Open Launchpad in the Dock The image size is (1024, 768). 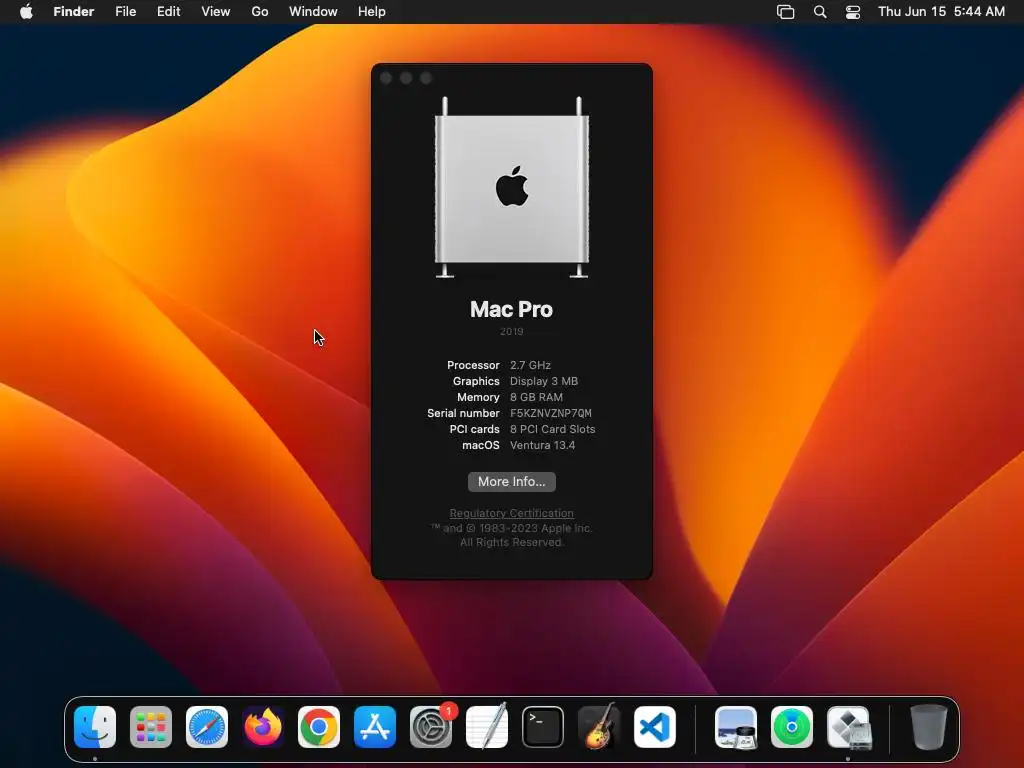click(151, 727)
